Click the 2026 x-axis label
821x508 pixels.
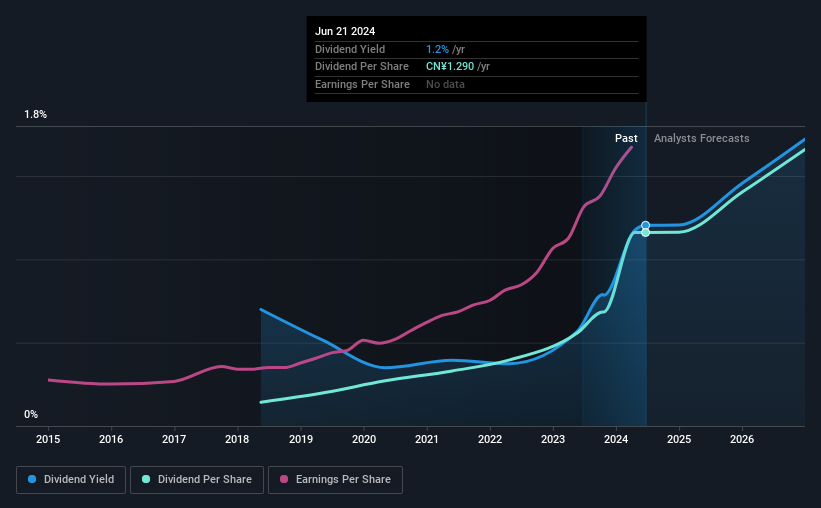742,439
